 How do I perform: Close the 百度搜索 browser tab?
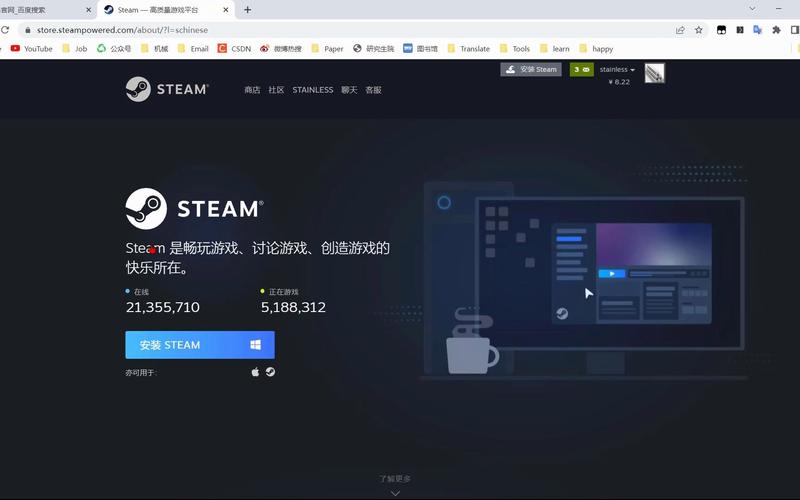(88, 10)
